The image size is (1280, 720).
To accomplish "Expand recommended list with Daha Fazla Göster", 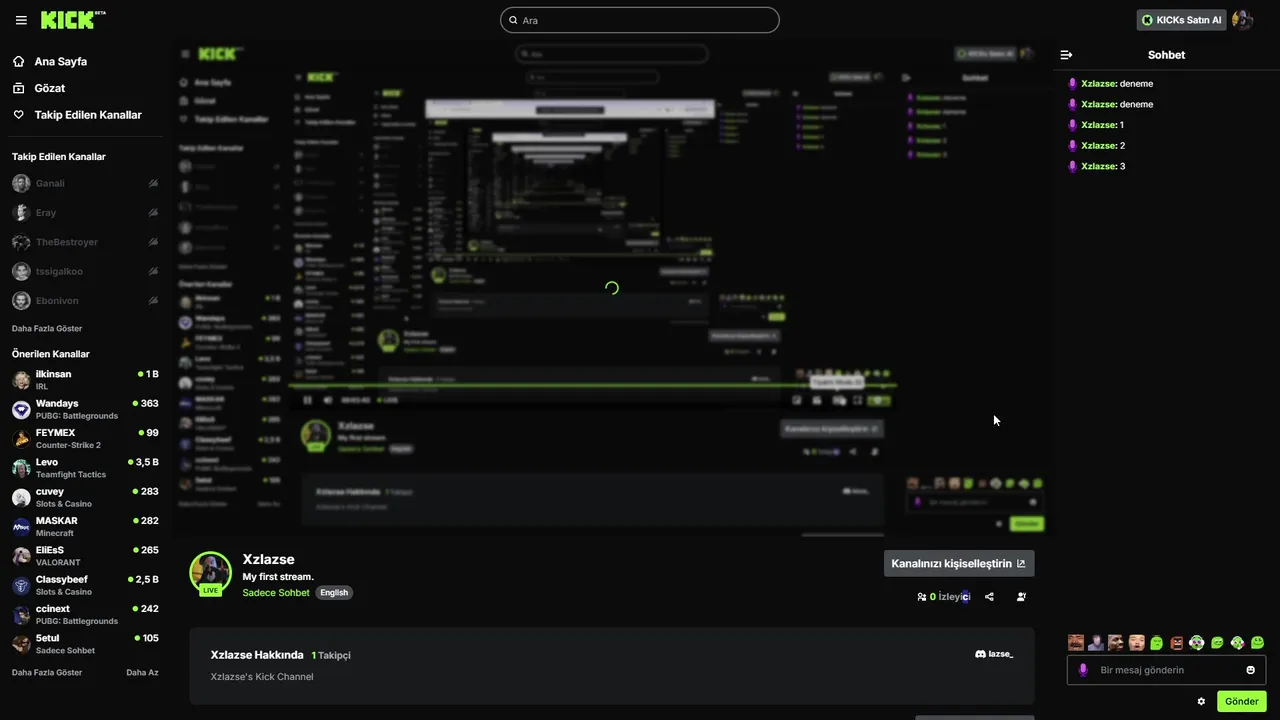I will (x=47, y=672).
